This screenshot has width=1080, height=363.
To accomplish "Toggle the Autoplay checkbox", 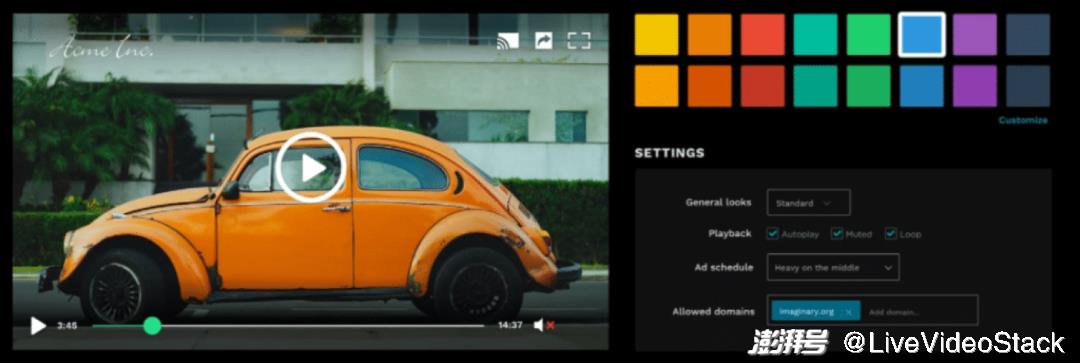I will click(x=773, y=234).
